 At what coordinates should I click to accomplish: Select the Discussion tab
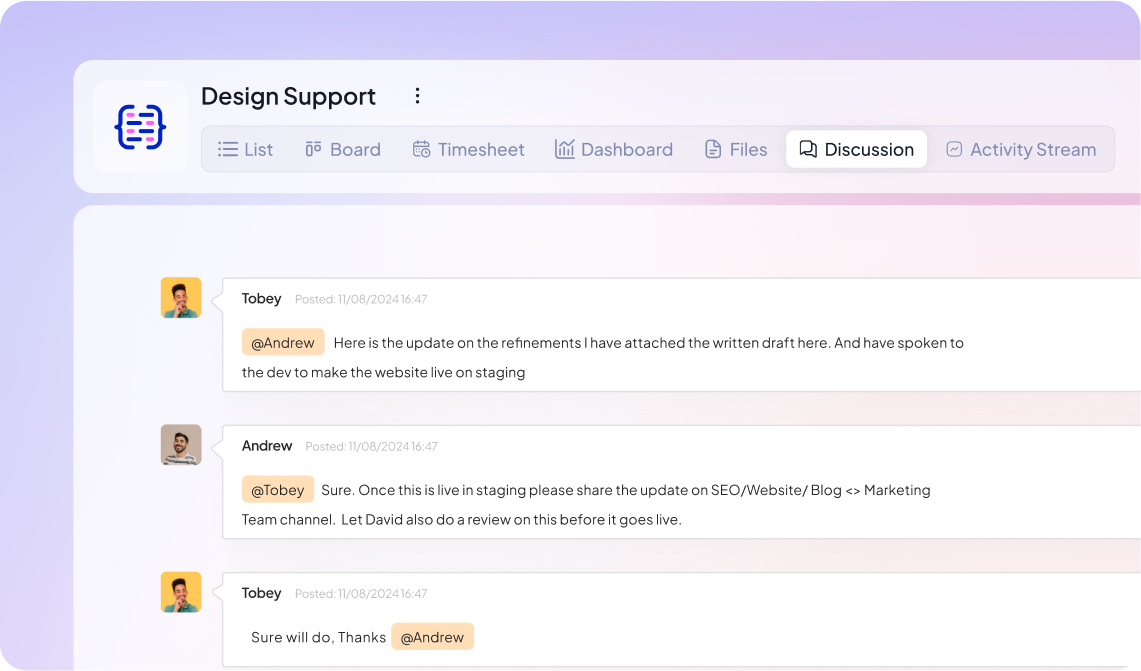[856, 149]
